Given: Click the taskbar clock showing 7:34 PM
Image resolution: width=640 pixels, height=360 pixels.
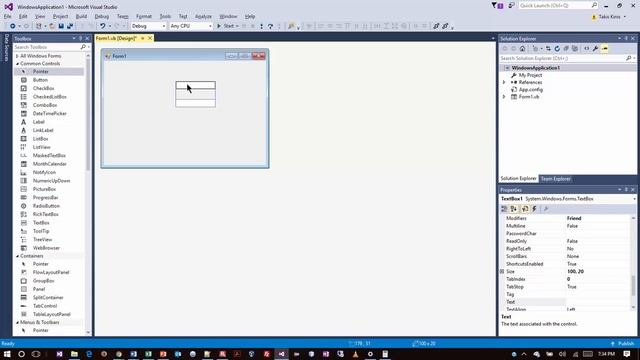Looking at the screenshot, I should pos(606,354).
